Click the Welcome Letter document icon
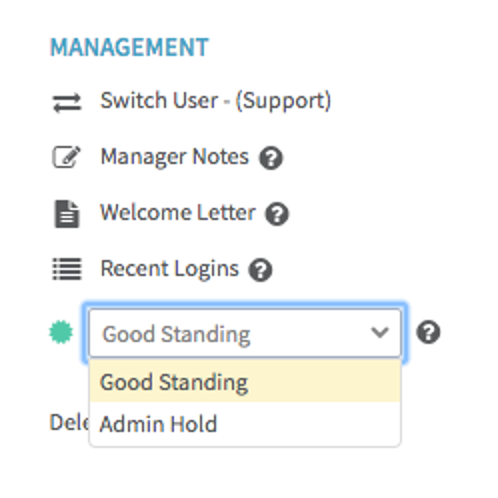Image resolution: width=498 pixels, height=498 pixels. point(67,214)
